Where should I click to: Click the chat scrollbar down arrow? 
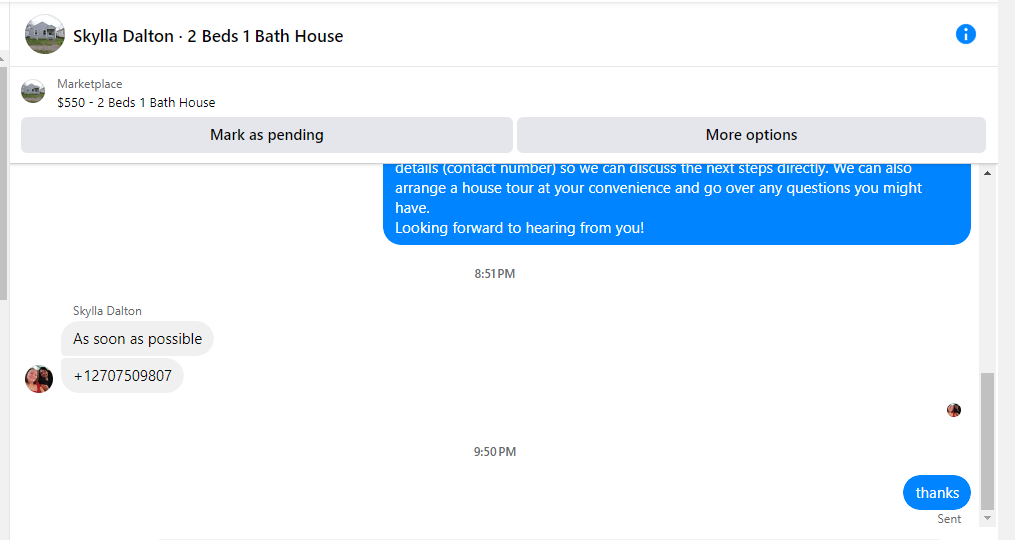pos(987,518)
